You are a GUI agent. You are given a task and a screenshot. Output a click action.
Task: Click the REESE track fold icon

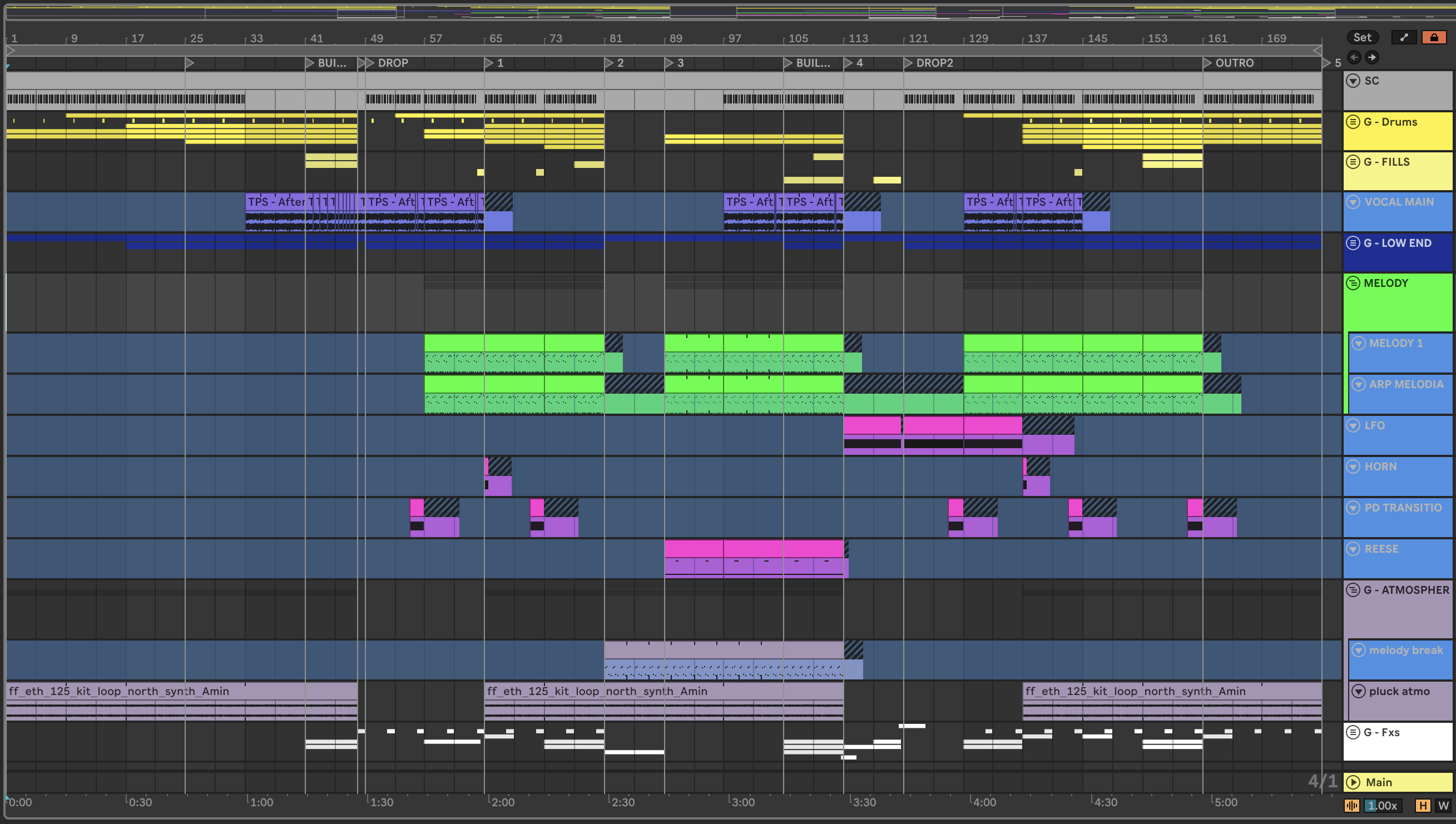click(x=1353, y=549)
